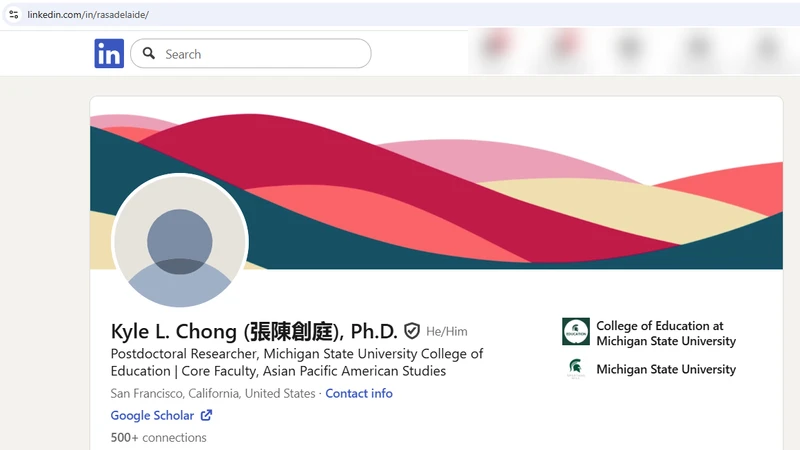Open the Contact info link
Screen dimensions: 800x450
tap(359, 393)
